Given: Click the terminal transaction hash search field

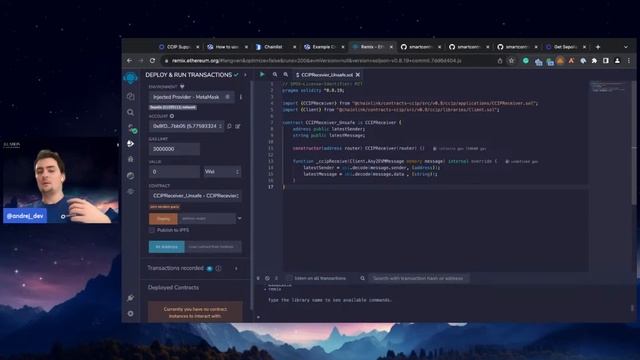Looking at the screenshot, I should coord(419,278).
